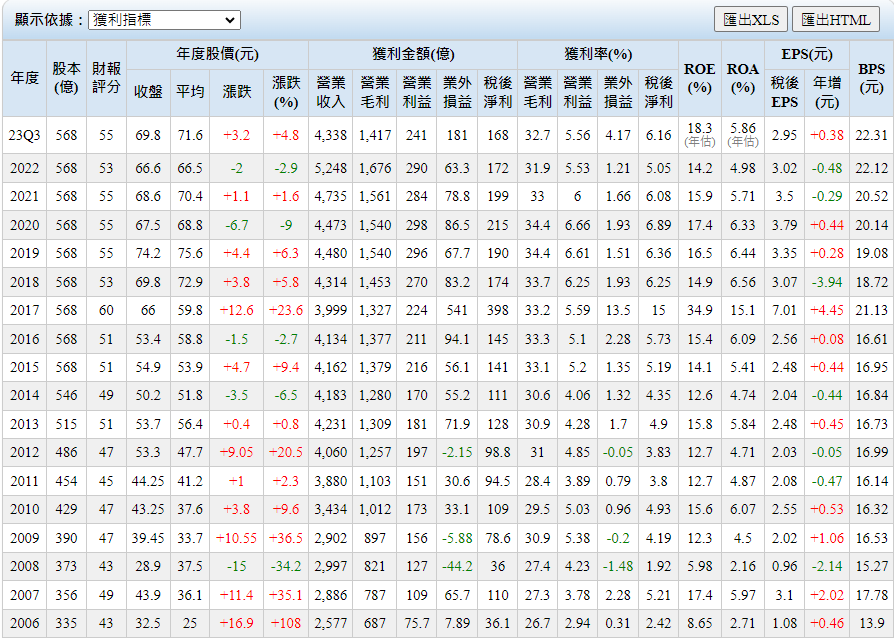Click the 年度 column header
Viewport: 894px width, 638px height.
click(x=25, y=78)
